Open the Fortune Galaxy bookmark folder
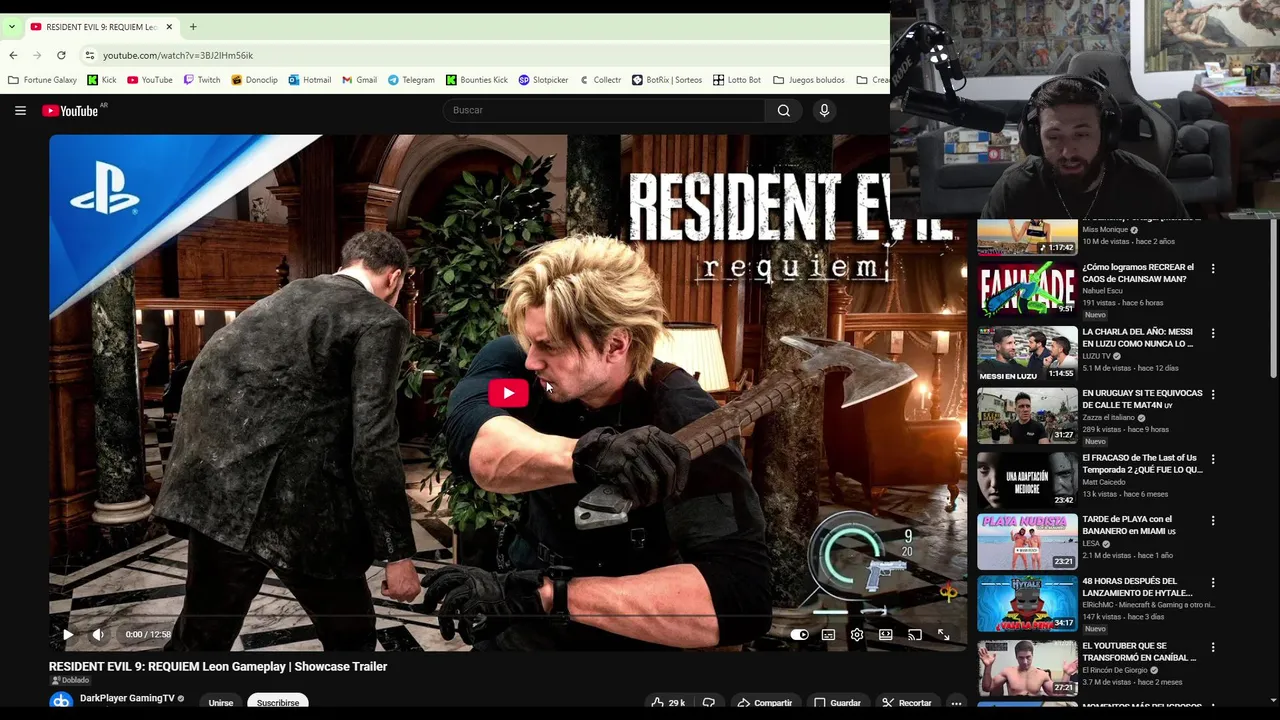This screenshot has width=1280, height=720. [43, 80]
